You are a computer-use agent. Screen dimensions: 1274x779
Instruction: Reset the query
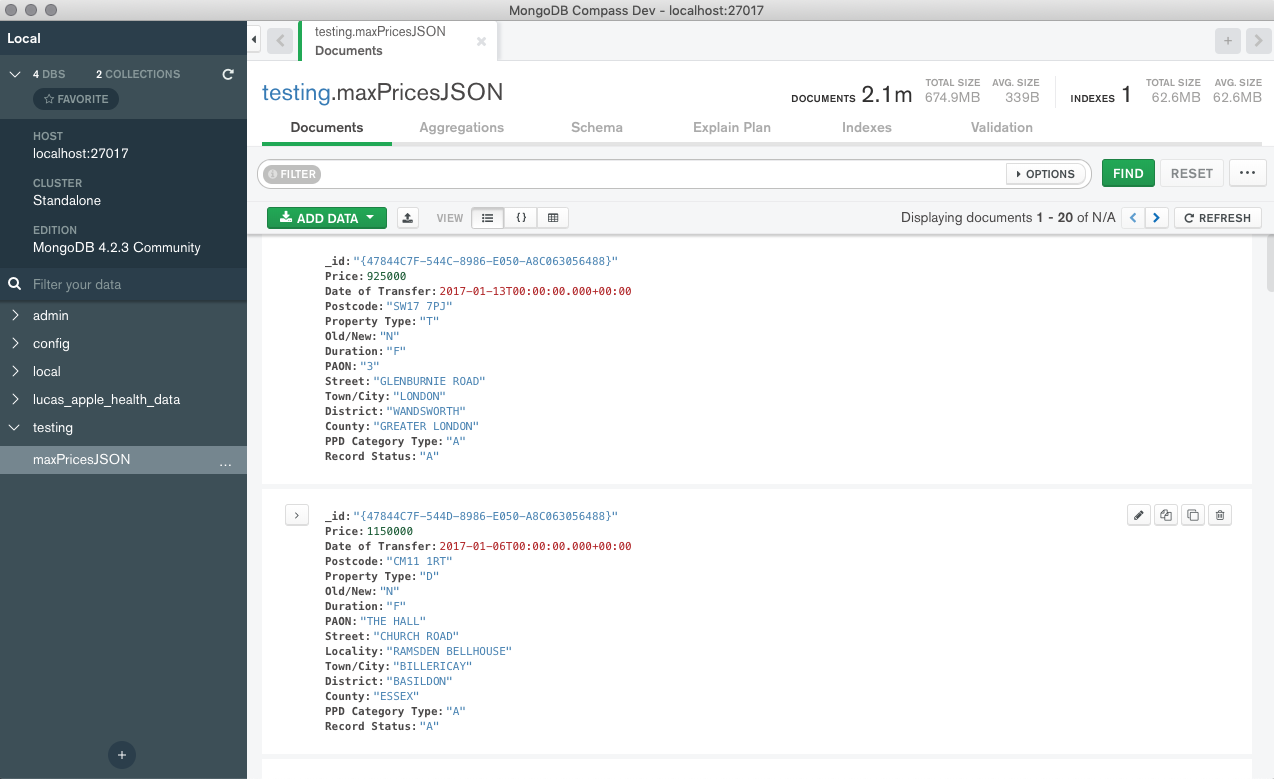tap(1192, 173)
